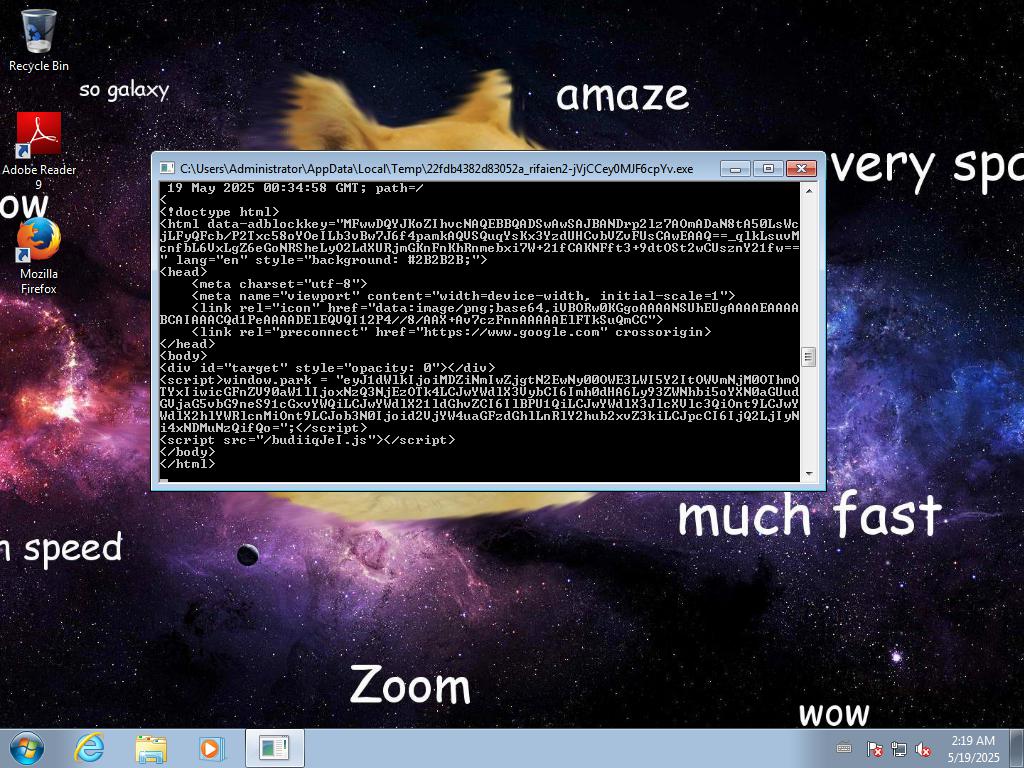Click the 'link rel="preconnect"' line
The height and width of the screenshot is (768, 1024).
click(451, 332)
